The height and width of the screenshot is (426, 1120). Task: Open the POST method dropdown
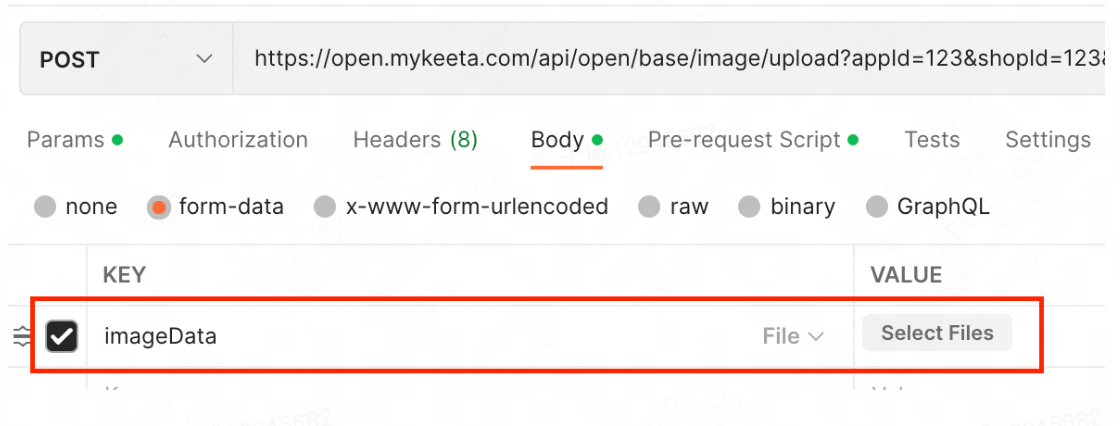click(126, 59)
